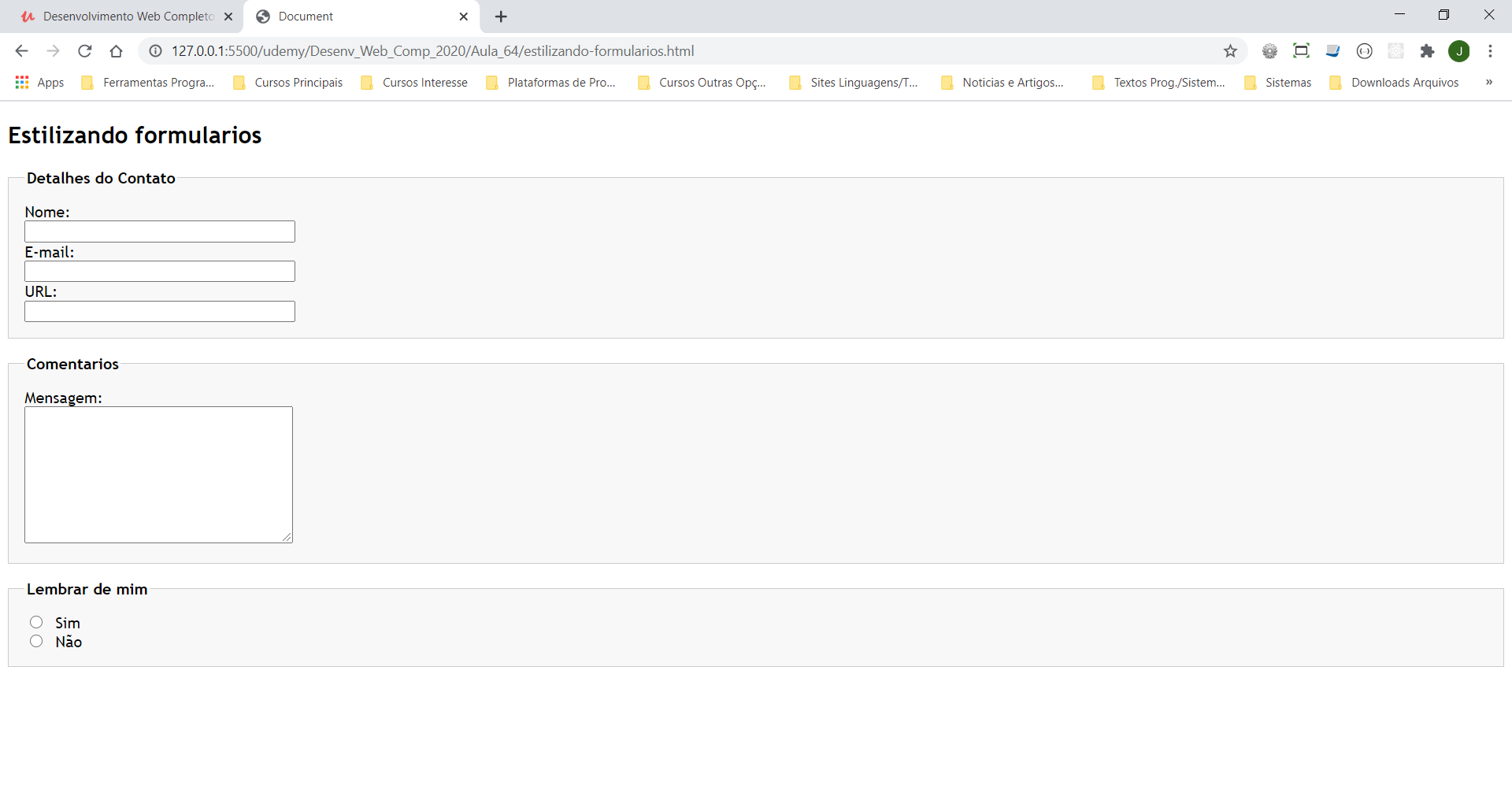This screenshot has width=1512, height=811.
Task: Open the Cursos Interesse bookmark folder
Action: 414,83
